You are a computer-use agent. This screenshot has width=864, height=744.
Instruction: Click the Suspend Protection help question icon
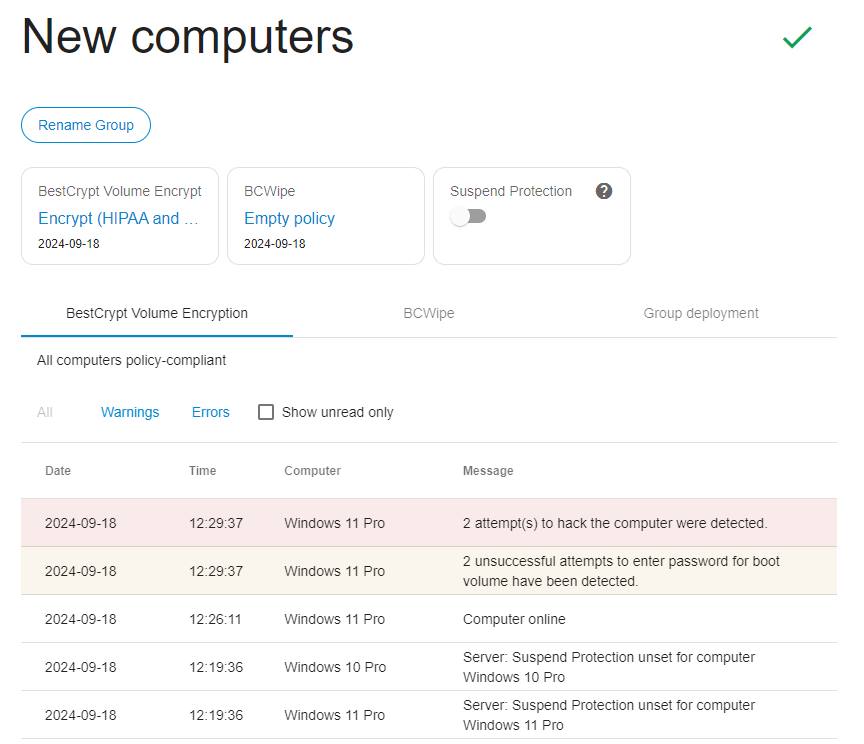[x=603, y=191]
